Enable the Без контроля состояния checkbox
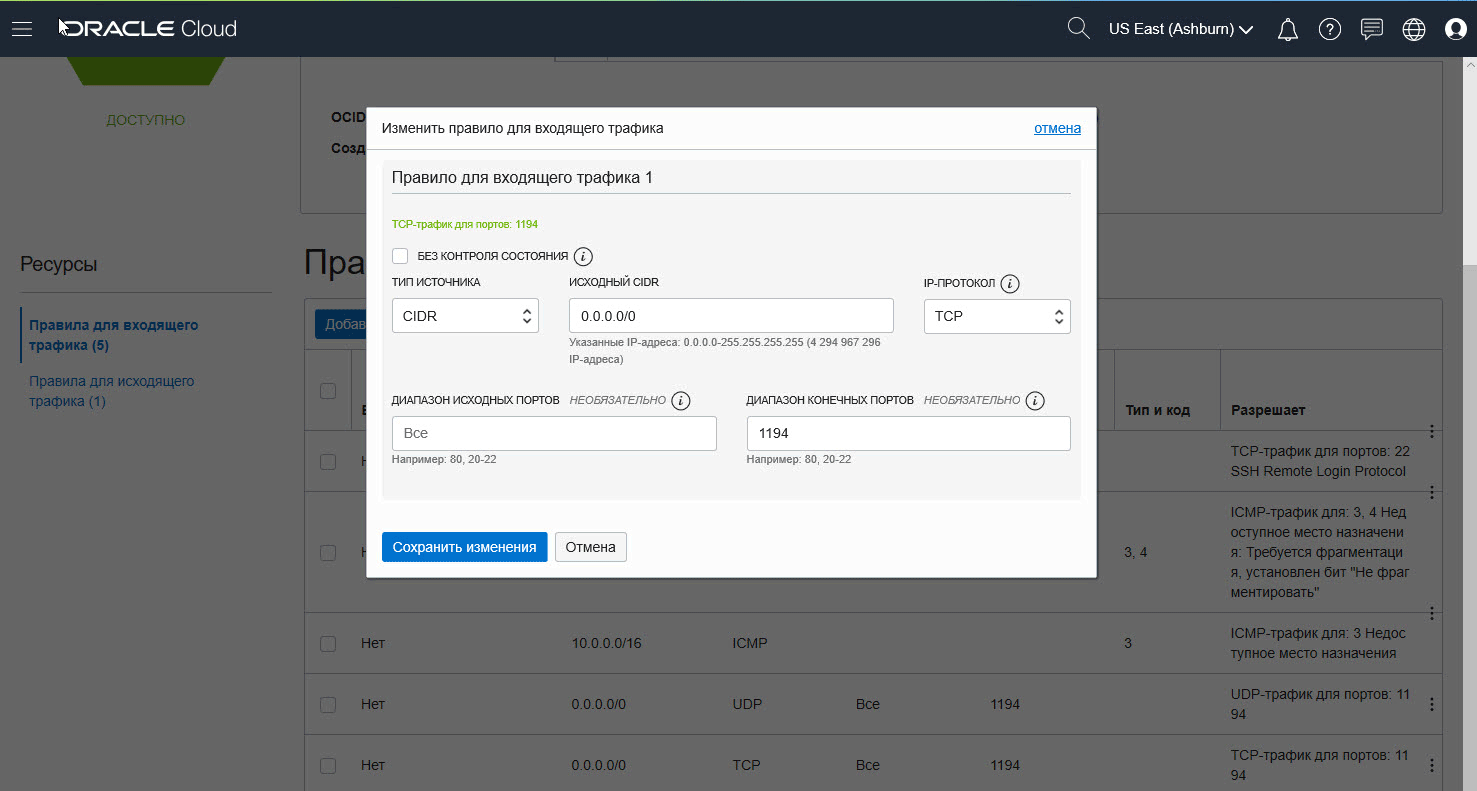Screen dimensions: 1477x791 pyautogui.click(x=400, y=256)
